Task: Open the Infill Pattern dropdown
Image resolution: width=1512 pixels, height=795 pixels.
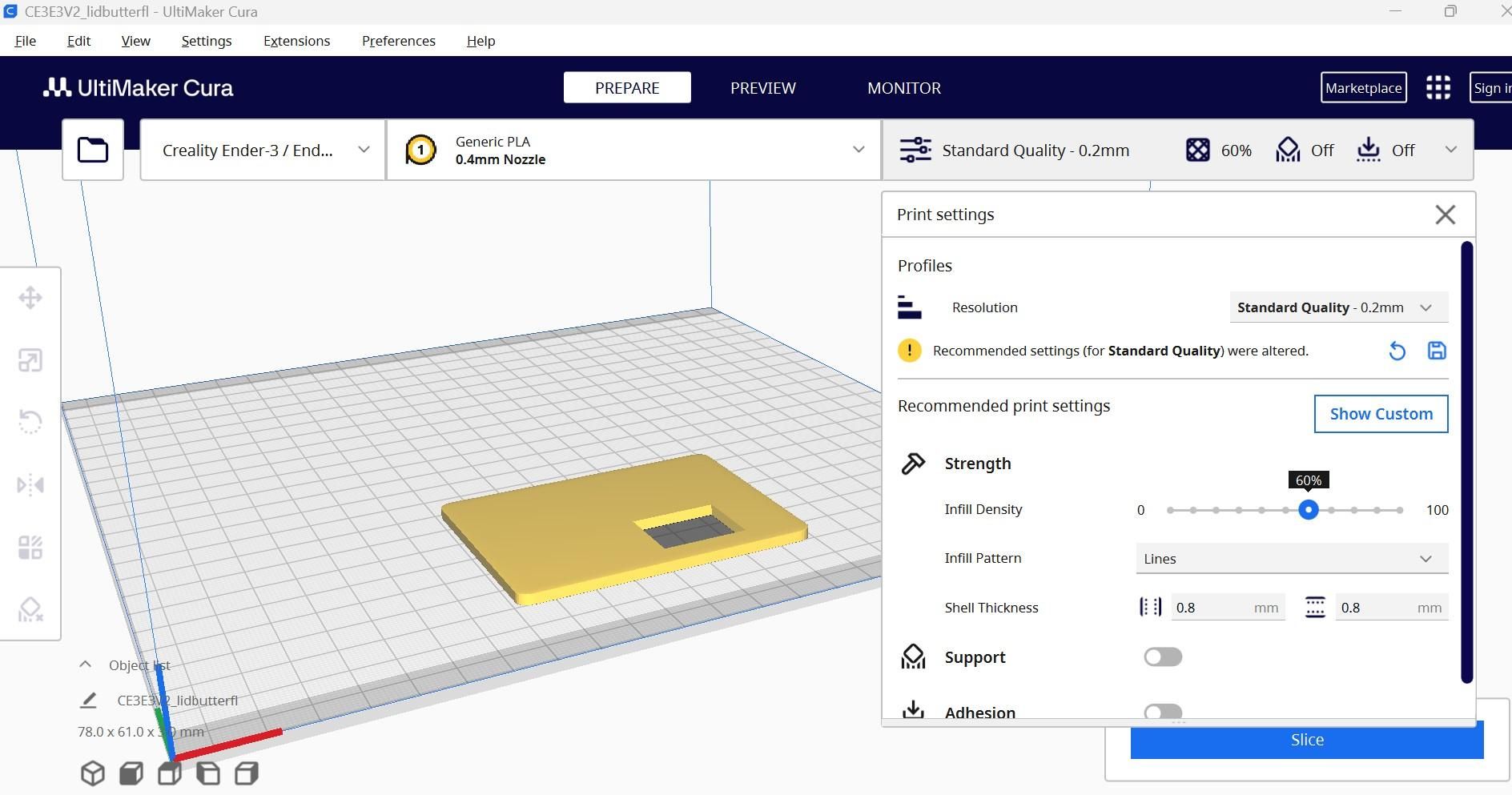Action: click(x=1292, y=559)
